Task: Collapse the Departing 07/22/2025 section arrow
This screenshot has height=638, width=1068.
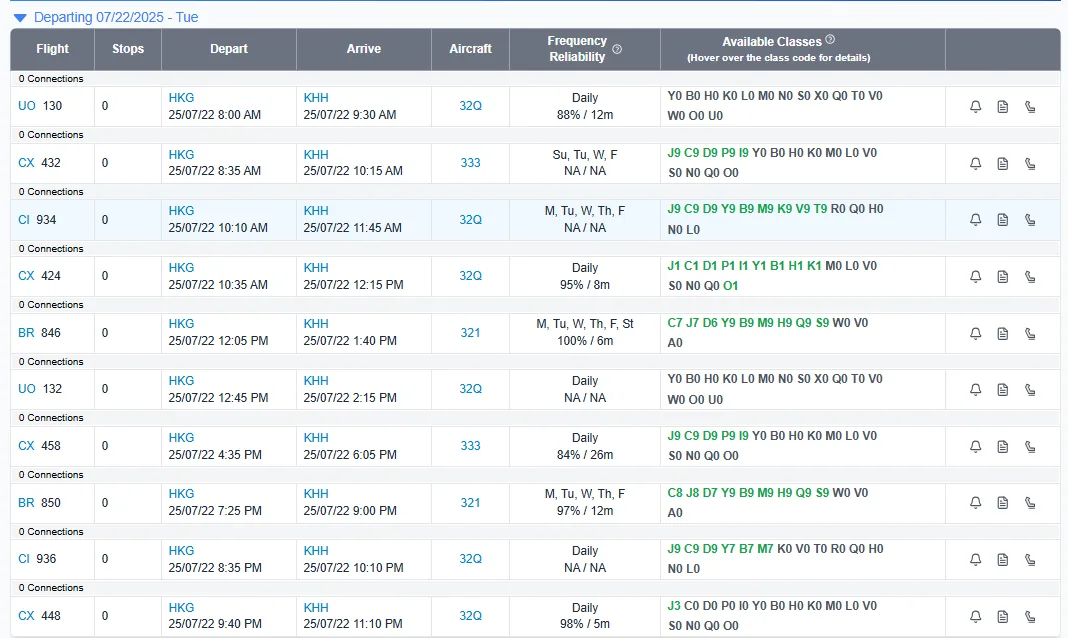Action: [x=20, y=18]
